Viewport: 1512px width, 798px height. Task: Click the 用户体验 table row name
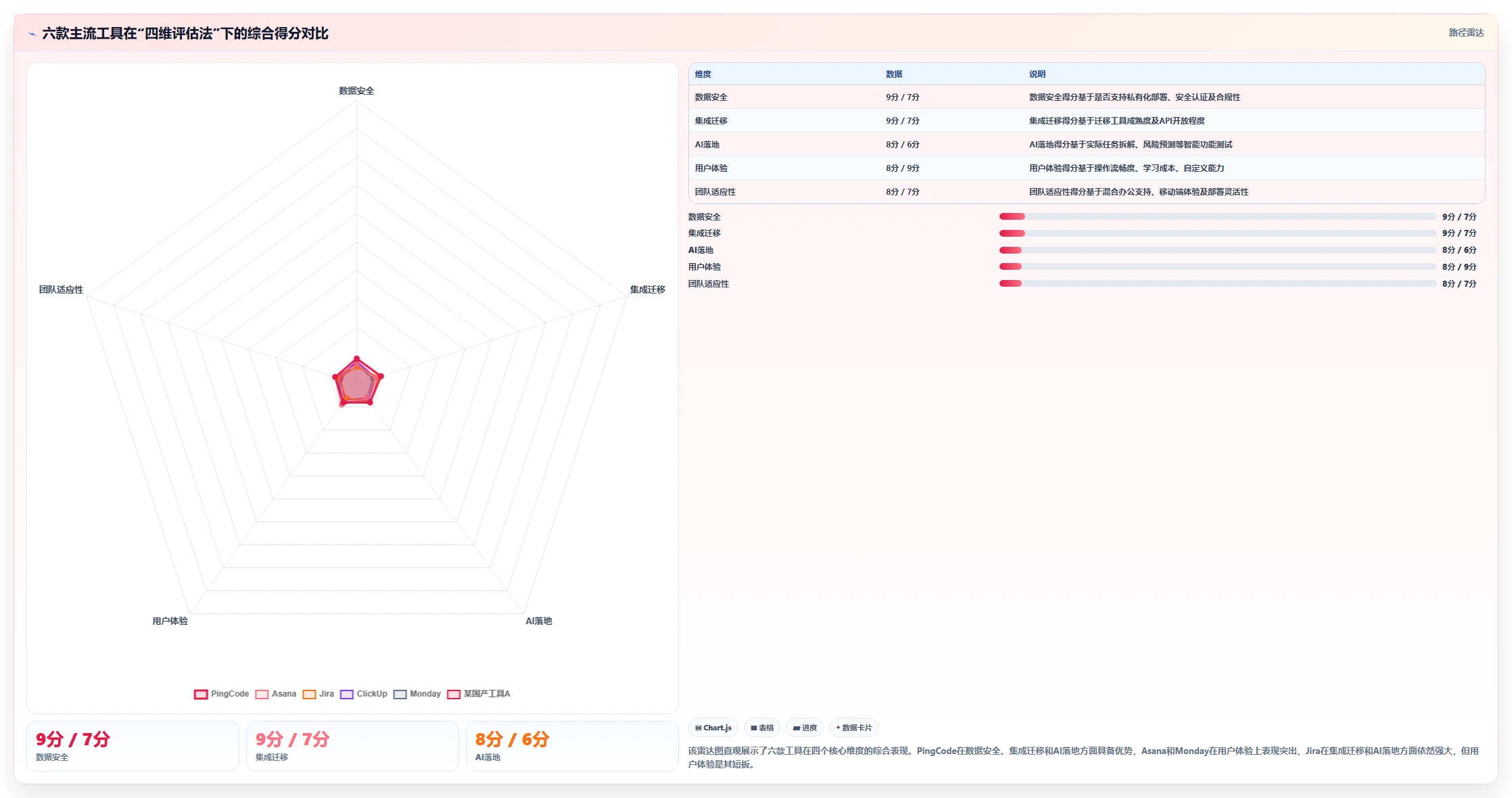(711, 168)
